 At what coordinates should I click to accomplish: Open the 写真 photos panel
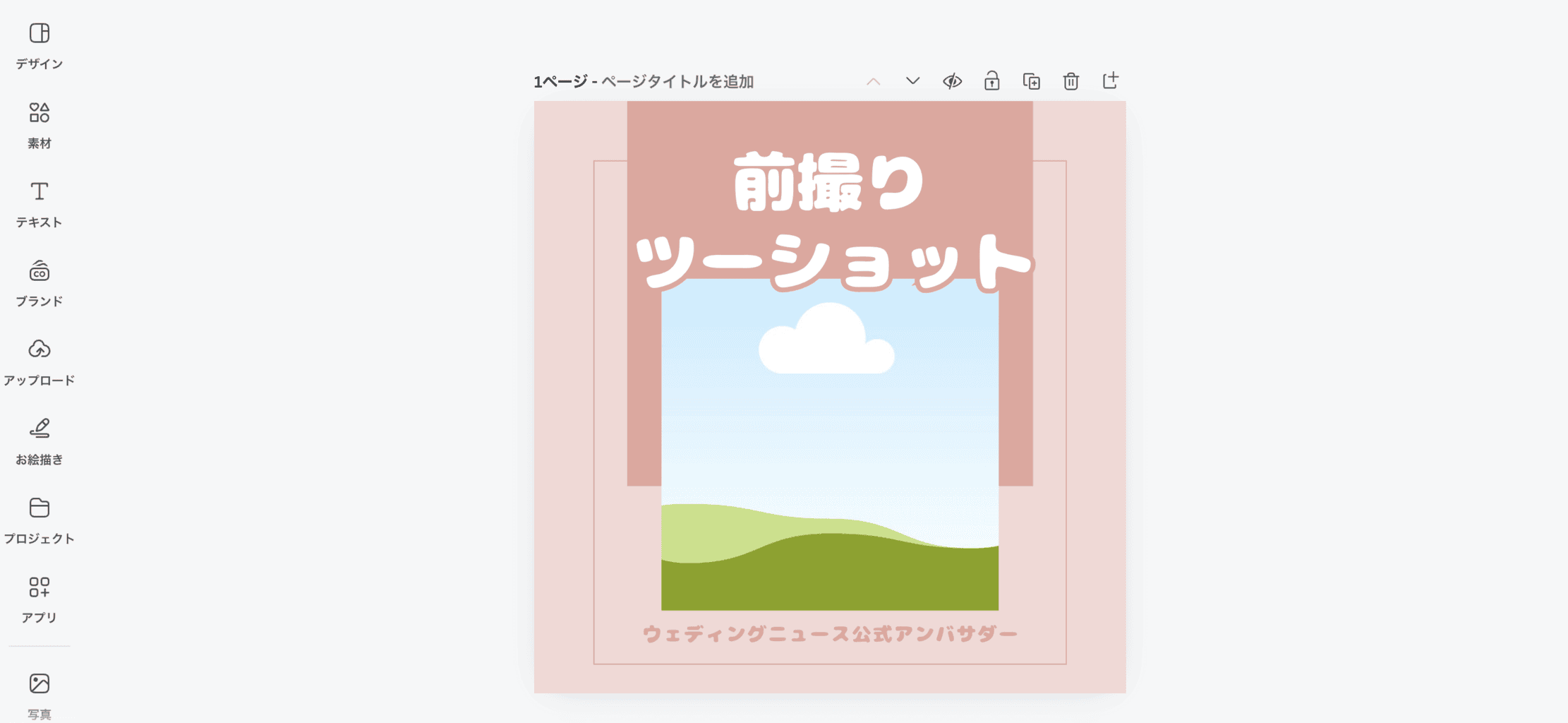pyautogui.click(x=40, y=695)
